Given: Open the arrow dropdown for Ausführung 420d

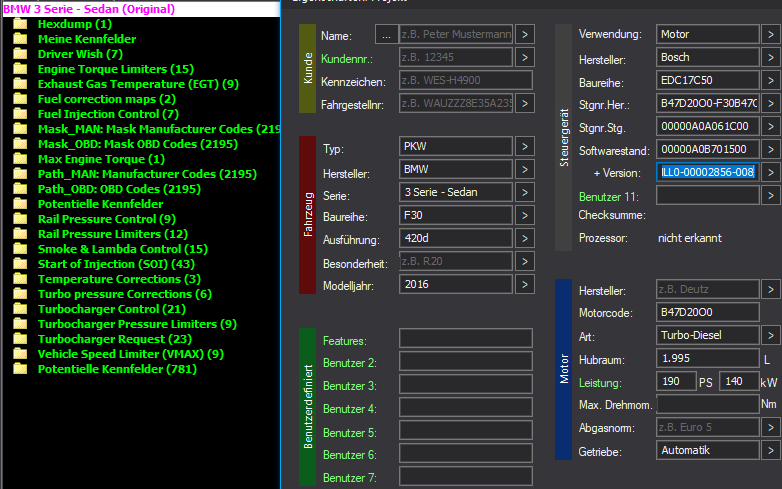Looking at the screenshot, I should pos(525,238).
